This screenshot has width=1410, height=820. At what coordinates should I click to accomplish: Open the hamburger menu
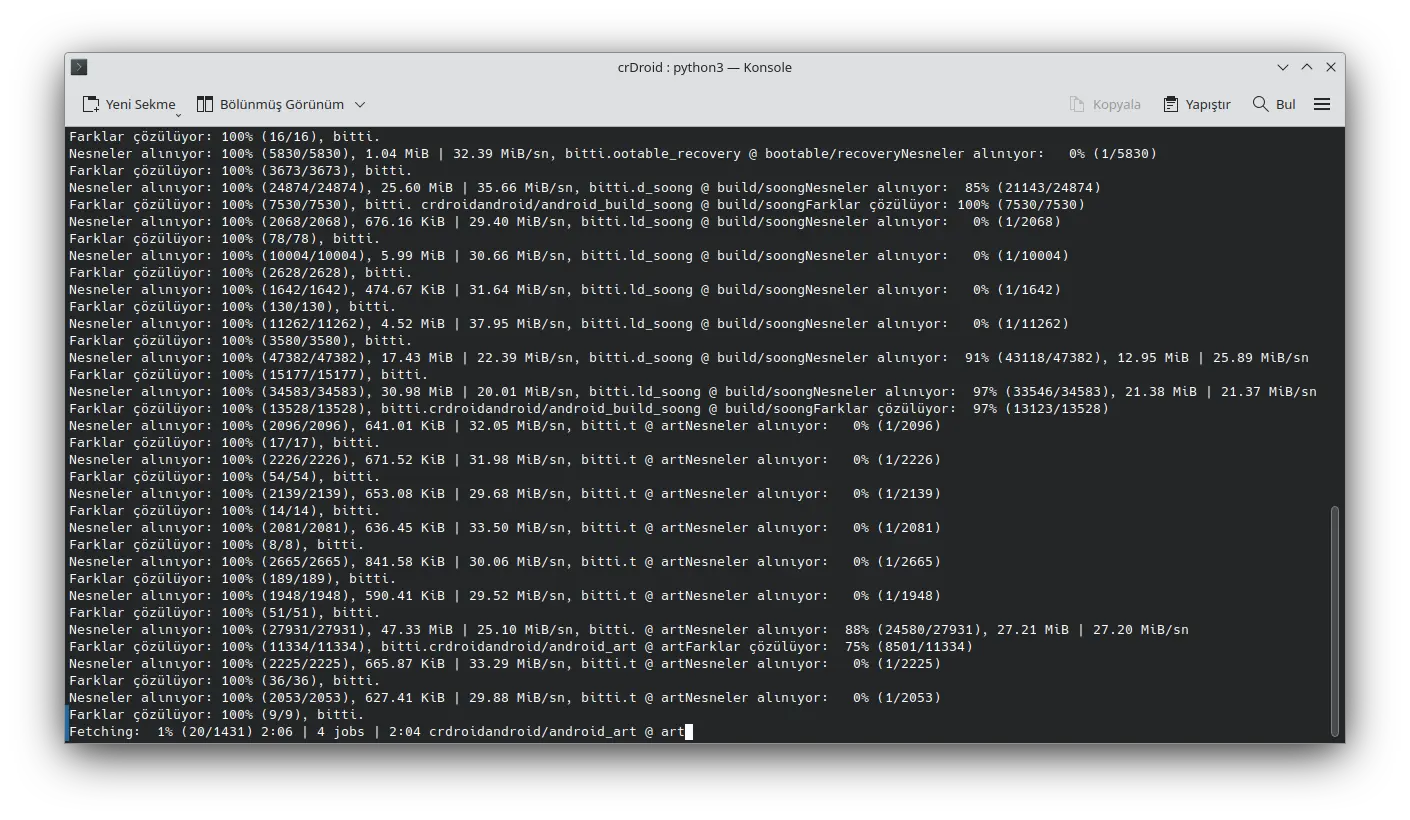[1322, 104]
